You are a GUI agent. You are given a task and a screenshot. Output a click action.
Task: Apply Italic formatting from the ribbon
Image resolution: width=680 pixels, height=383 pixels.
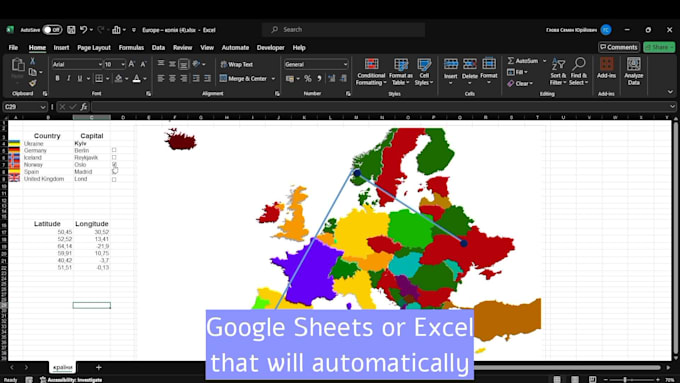click(69, 79)
